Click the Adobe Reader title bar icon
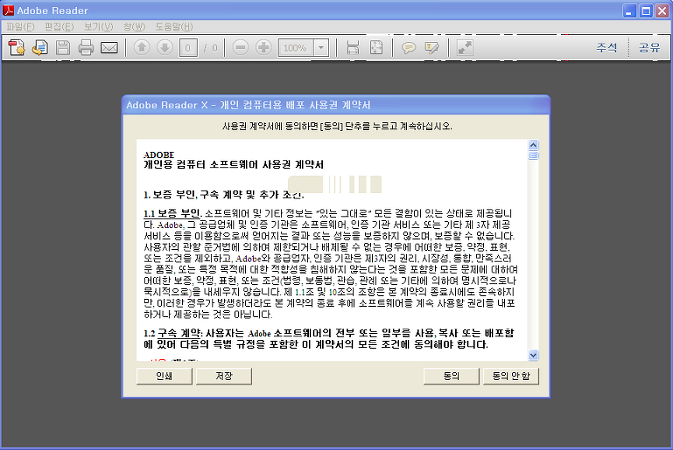Image resolution: width=673 pixels, height=450 pixels. 8,10
